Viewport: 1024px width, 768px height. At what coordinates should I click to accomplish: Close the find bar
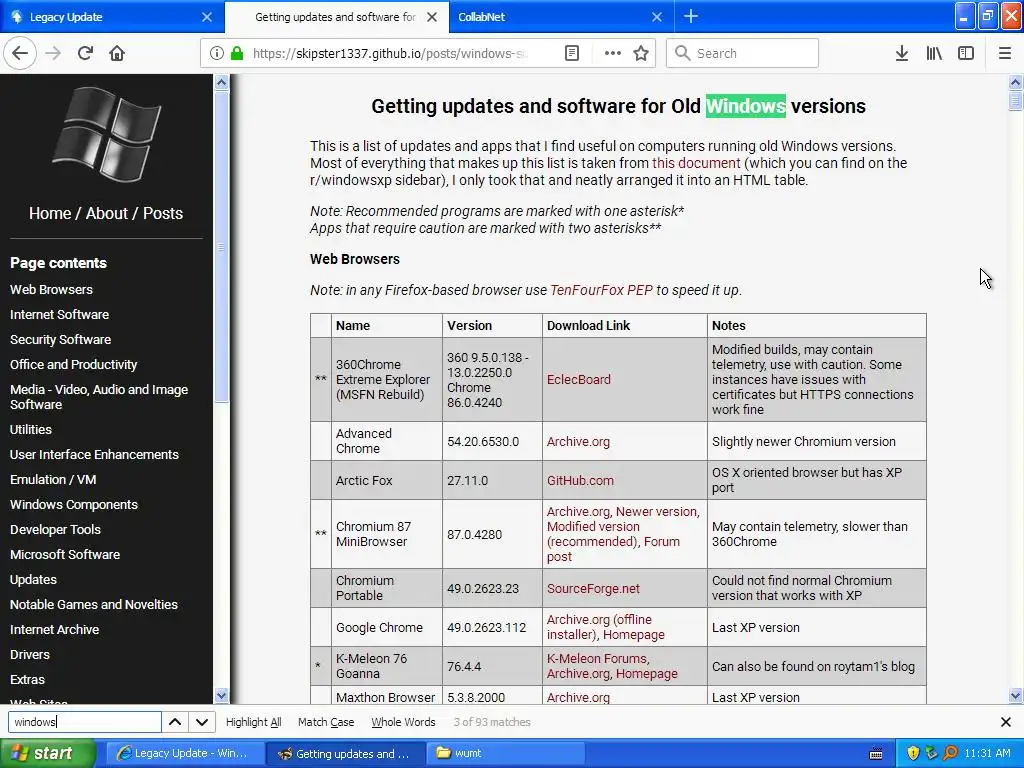click(x=1006, y=722)
